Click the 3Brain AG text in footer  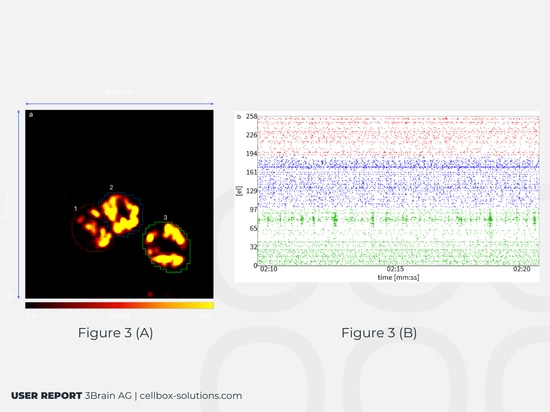pyautogui.click(x=108, y=396)
